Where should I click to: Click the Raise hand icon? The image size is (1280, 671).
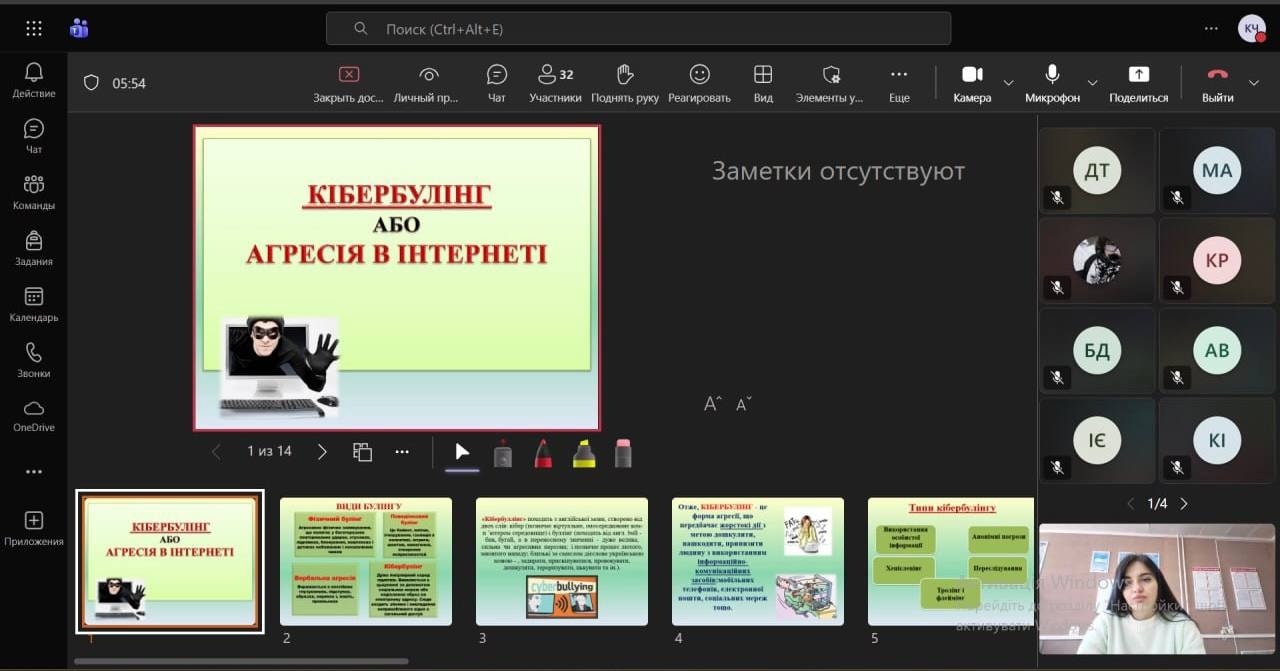pos(625,75)
